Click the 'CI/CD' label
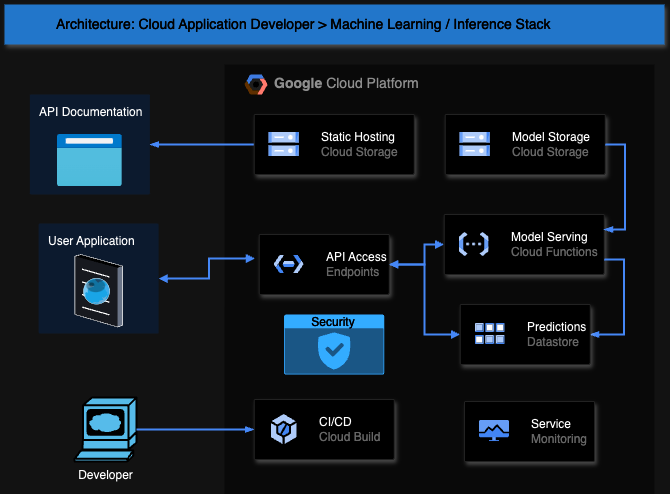The image size is (670, 494). pyautogui.click(x=335, y=422)
